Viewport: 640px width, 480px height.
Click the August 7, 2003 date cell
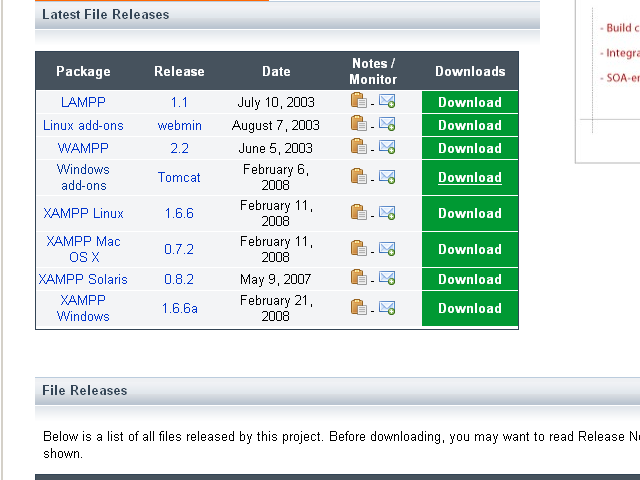coord(276,125)
